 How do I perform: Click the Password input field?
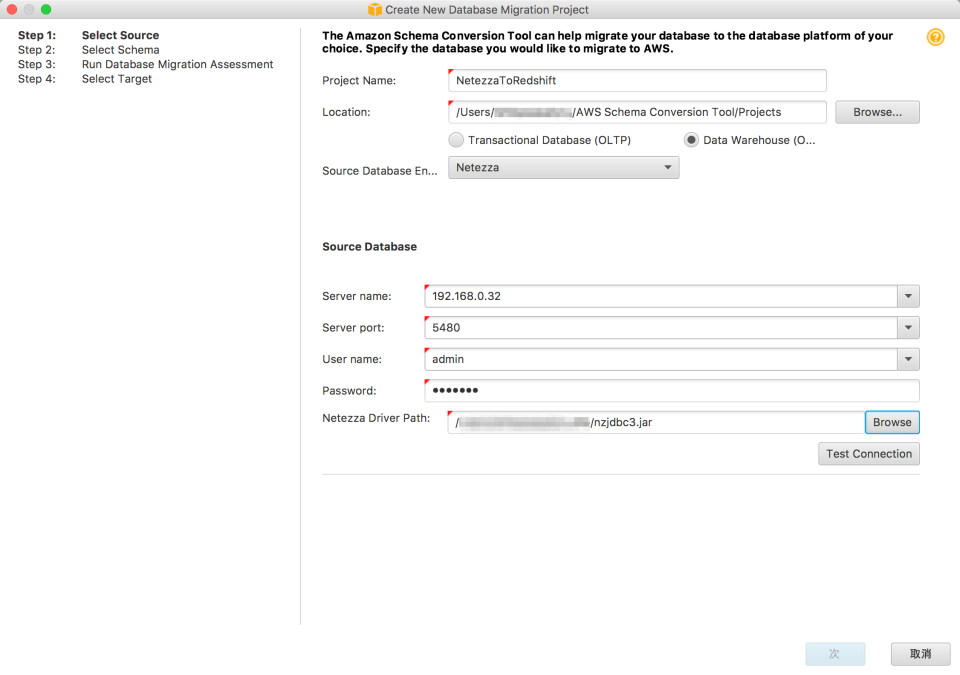(x=670, y=390)
